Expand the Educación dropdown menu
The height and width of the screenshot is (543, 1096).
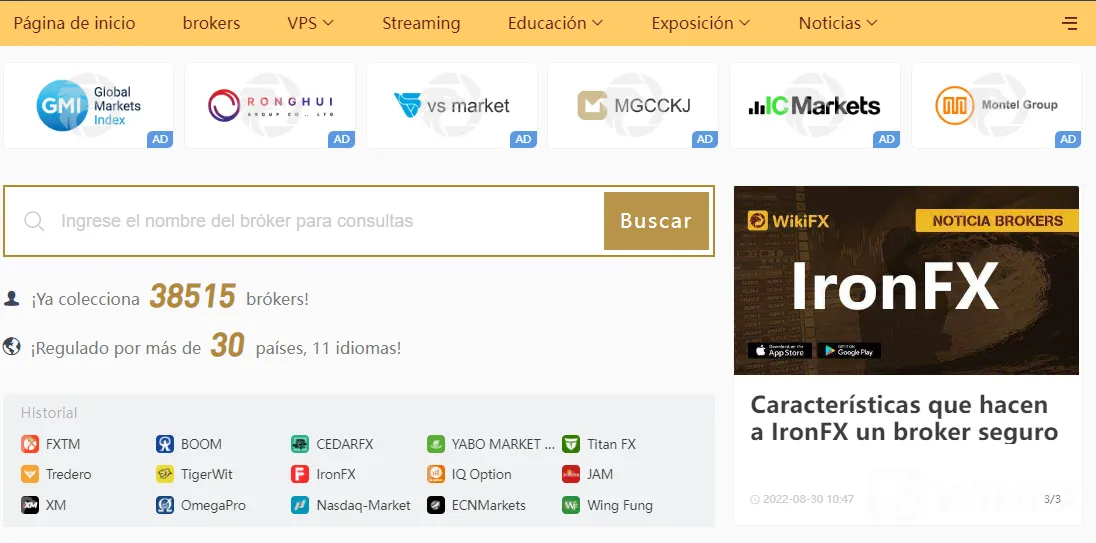coord(555,23)
